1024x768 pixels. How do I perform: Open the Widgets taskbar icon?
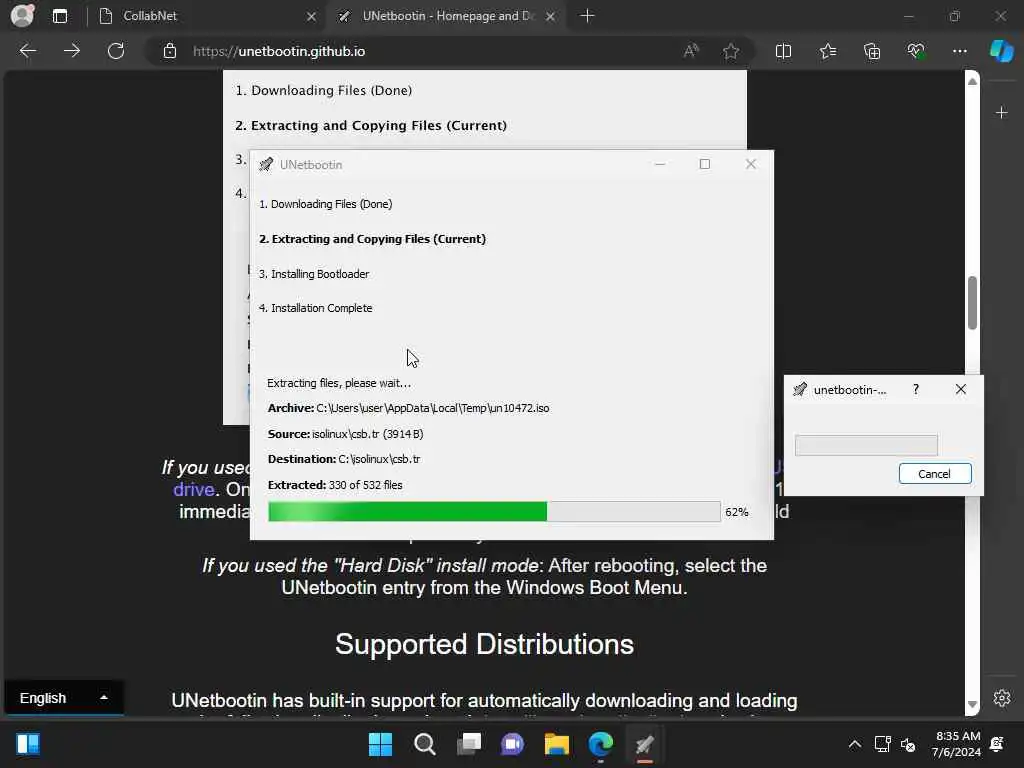[28, 744]
